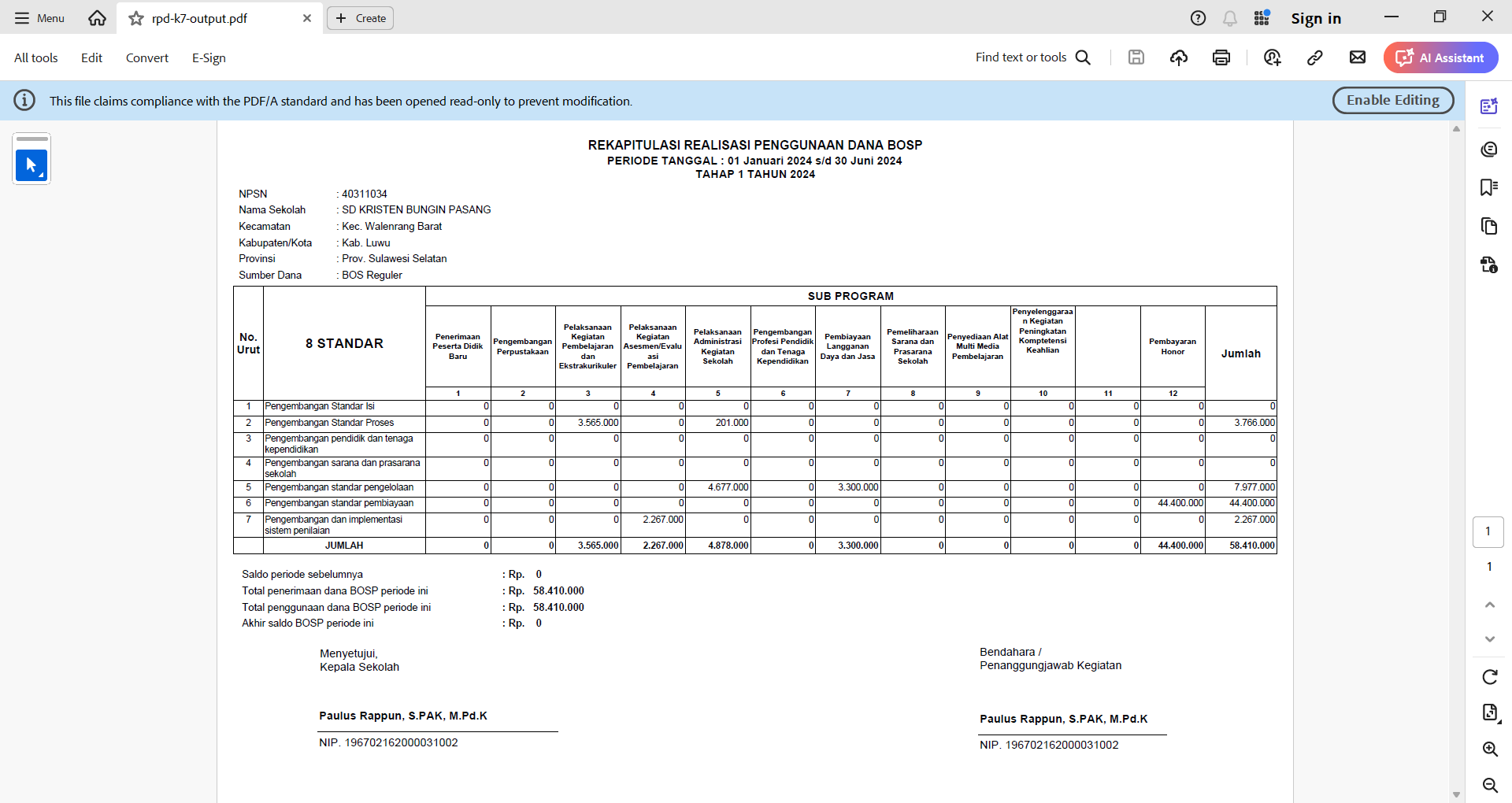The width and height of the screenshot is (1512, 803).
Task: Send document by email envelope icon
Action: [x=1358, y=57]
